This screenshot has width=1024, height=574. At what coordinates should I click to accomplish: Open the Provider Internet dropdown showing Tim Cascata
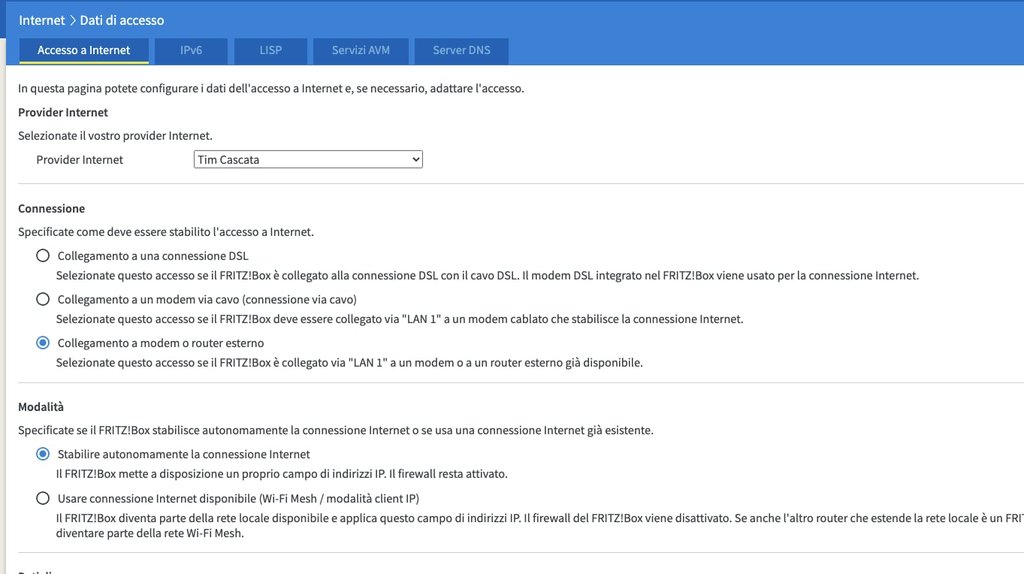point(308,160)
